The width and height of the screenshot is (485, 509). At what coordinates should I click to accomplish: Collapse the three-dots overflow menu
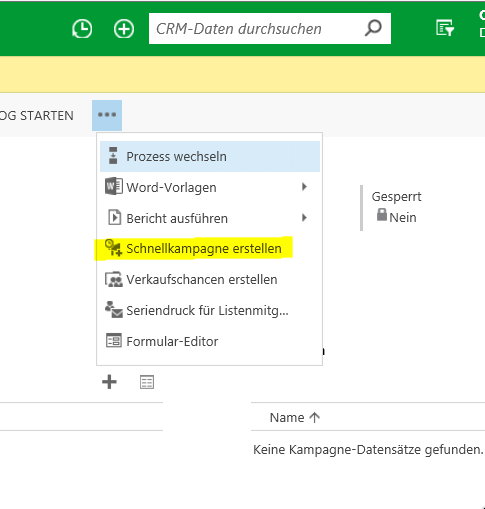click(x=107, y=115)
